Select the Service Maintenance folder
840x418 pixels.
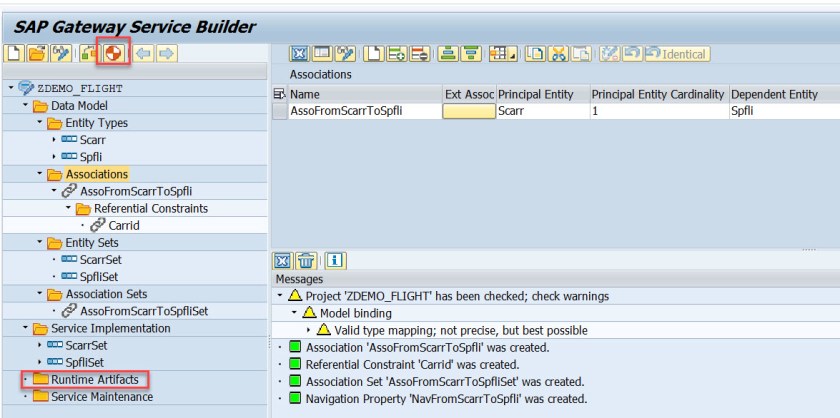102,397
